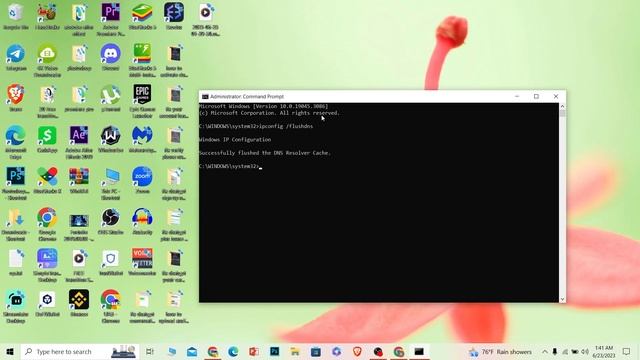Maximize the Command Prompt window
Image resolution: width=640 pixels, height=360 pixels.
pyautogui.click(x=536, y=96)
